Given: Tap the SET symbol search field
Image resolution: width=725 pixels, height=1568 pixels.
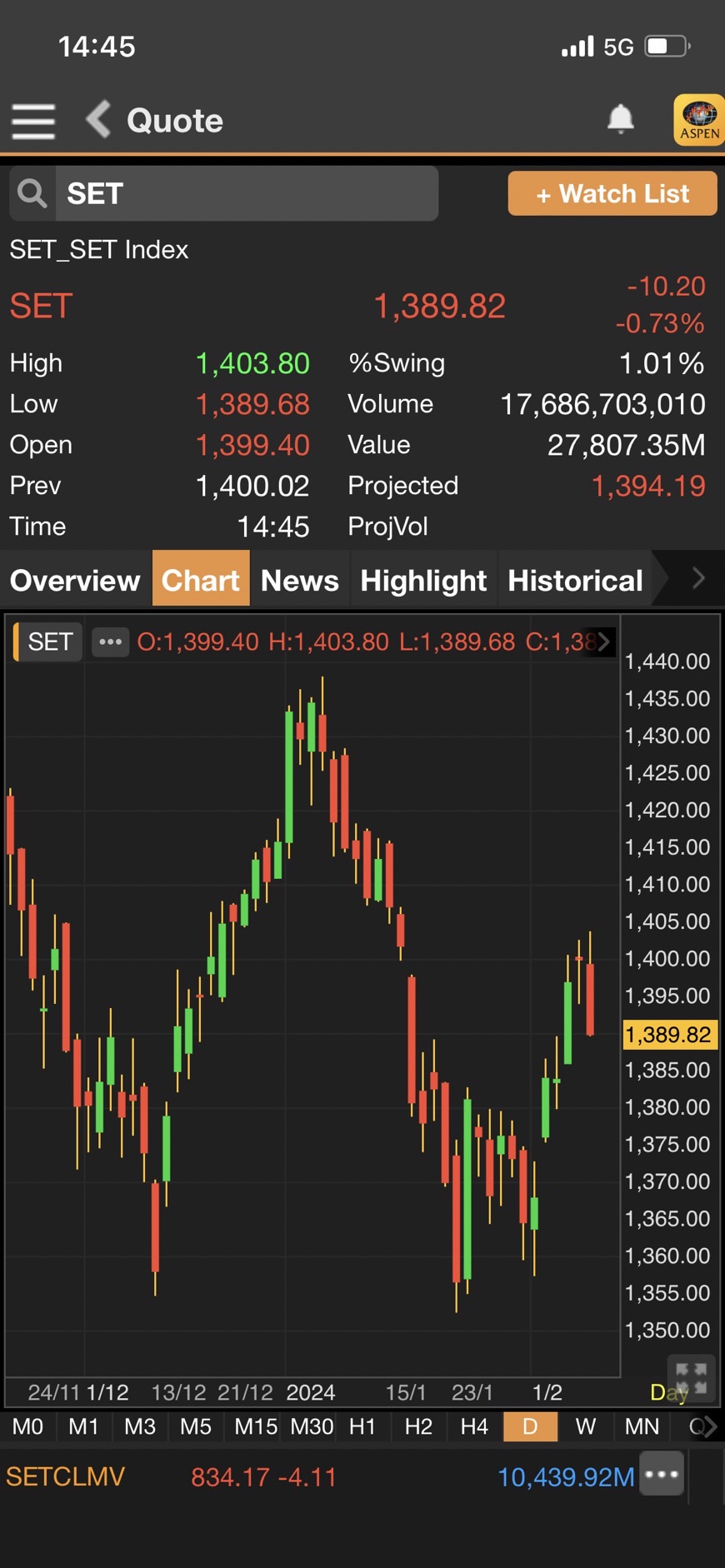Looking at the screenshot, I should [x=247, y=193].
